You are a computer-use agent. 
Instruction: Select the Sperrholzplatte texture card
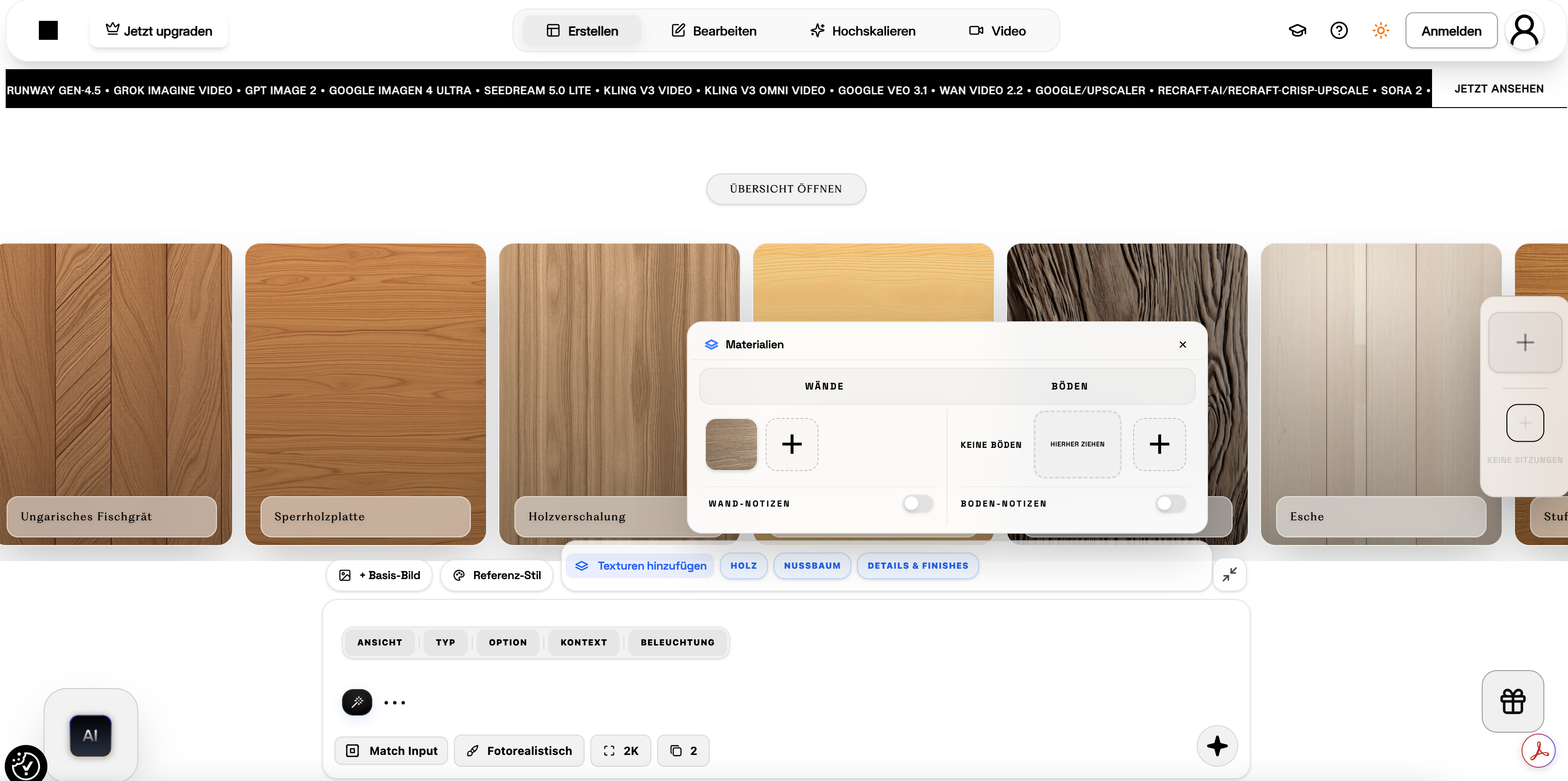pyautogui.click(x=365, y=394)
